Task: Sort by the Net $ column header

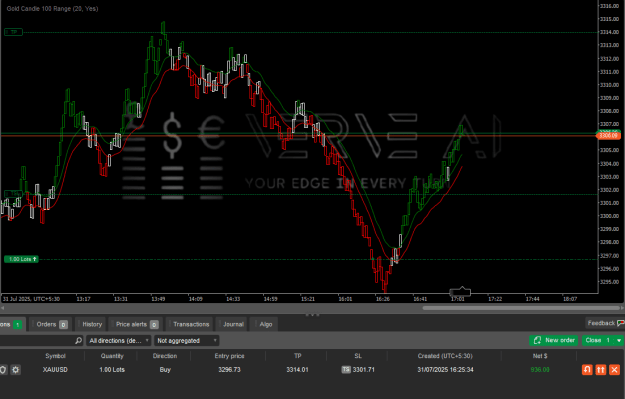Action: (540, 356)
